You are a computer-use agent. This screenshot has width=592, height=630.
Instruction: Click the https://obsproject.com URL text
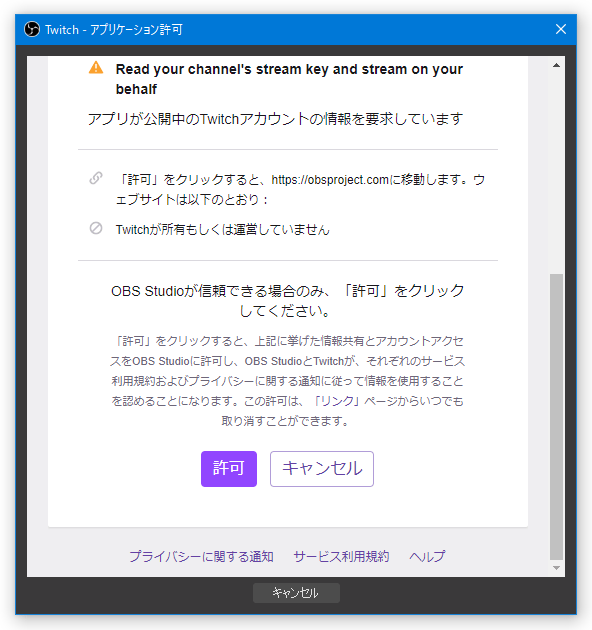[x=330, y=180]
